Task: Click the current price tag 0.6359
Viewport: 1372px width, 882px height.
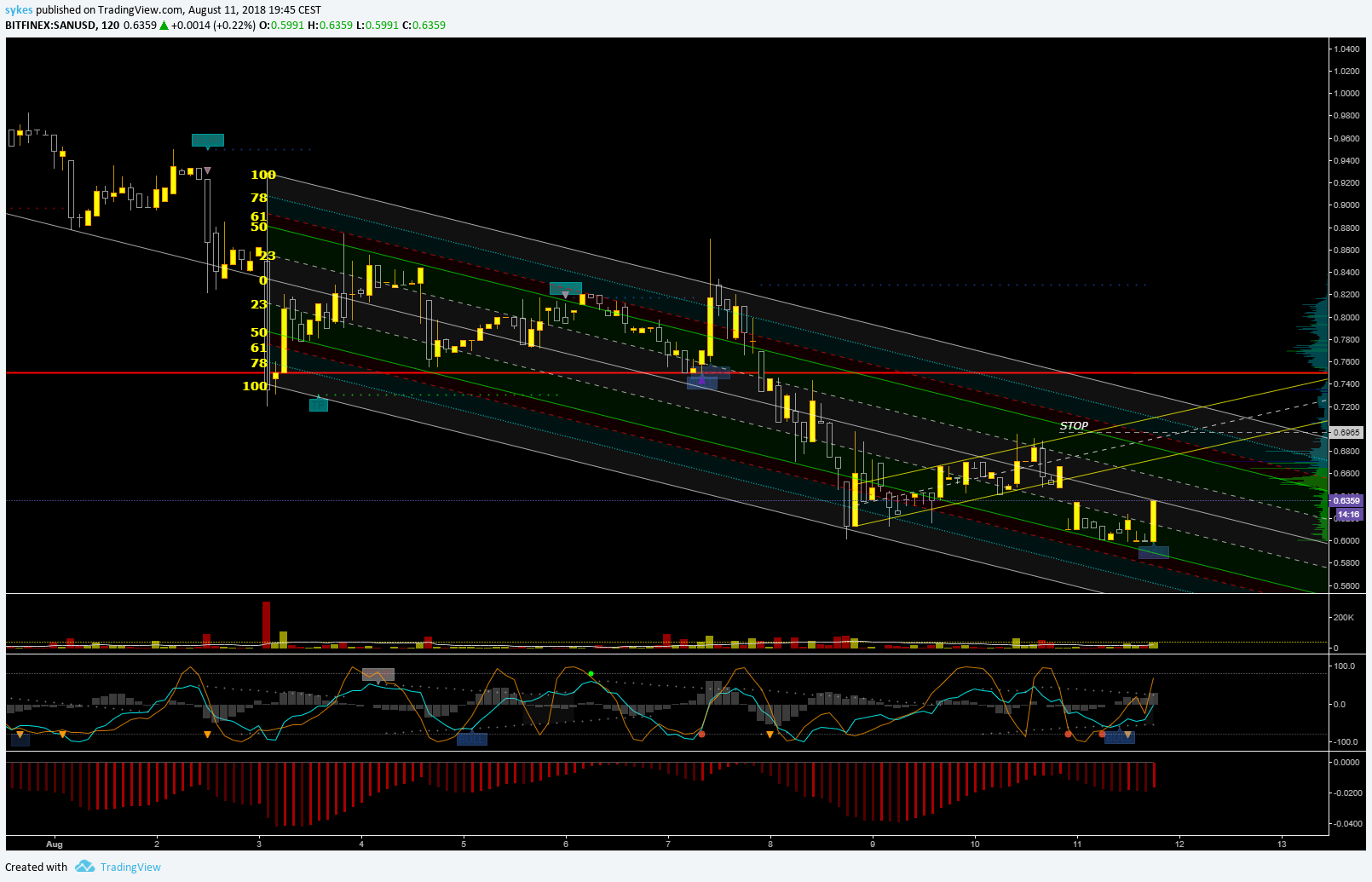Action: [1346, 501]
